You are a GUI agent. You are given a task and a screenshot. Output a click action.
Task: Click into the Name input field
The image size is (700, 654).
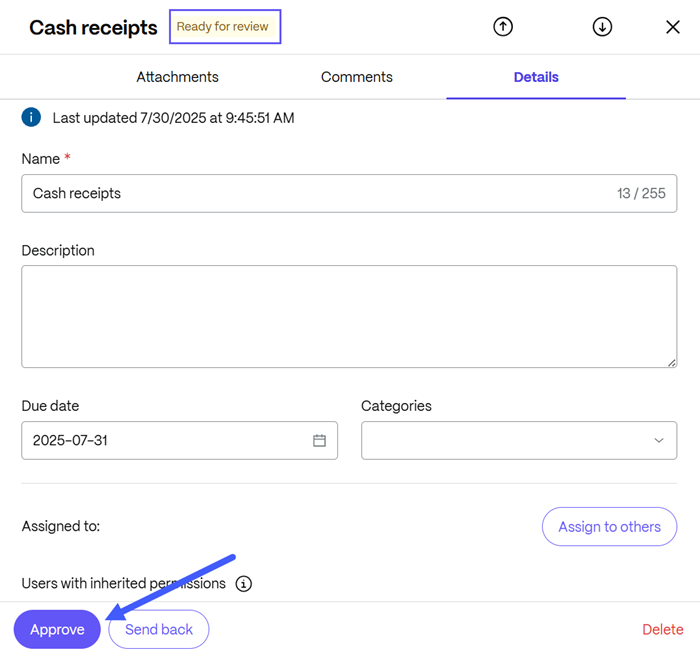point(349,193)
